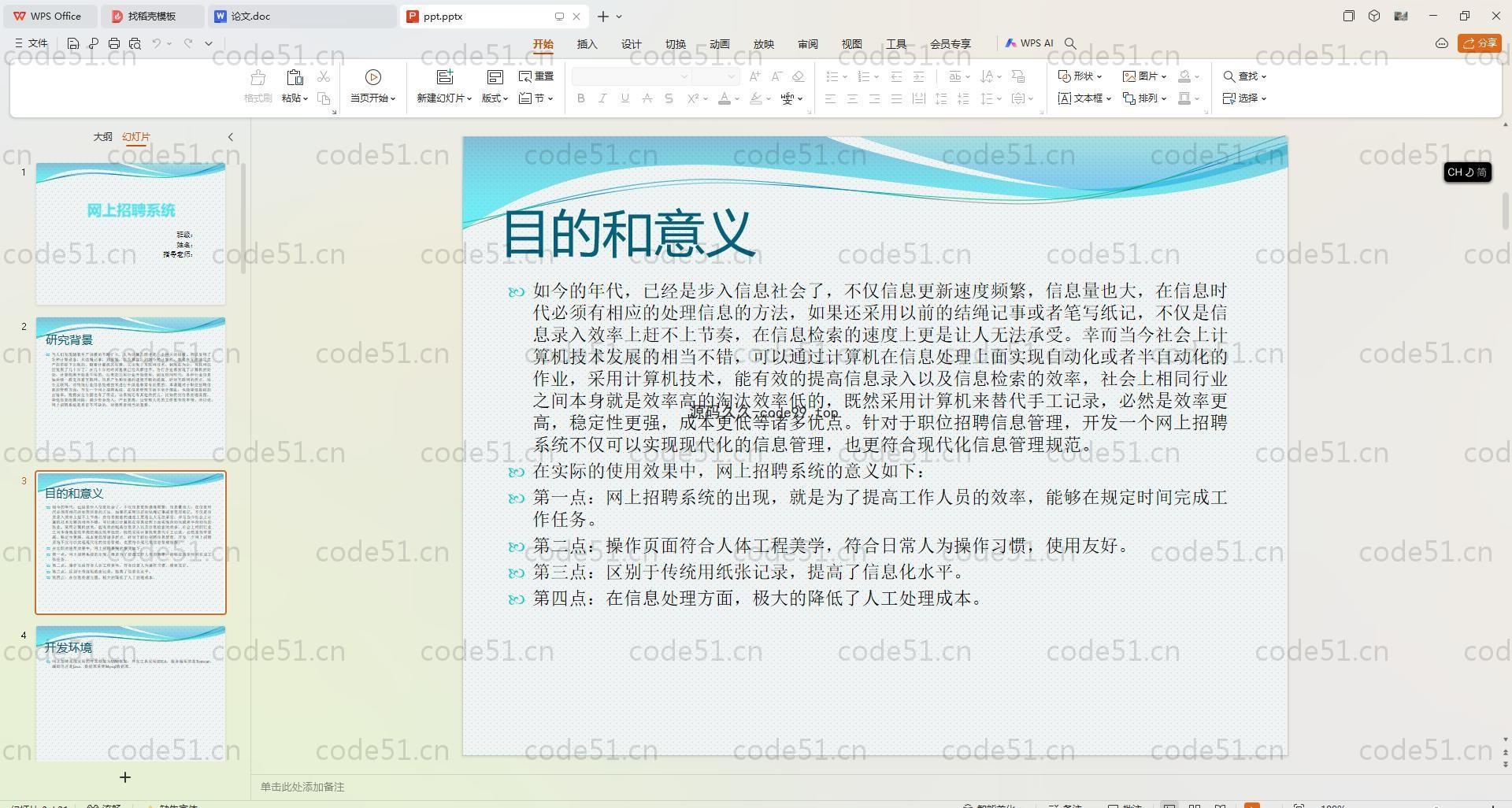Click the comments bubble icon near Share
Viewport: 1512px width, 808px height.
1442,43
